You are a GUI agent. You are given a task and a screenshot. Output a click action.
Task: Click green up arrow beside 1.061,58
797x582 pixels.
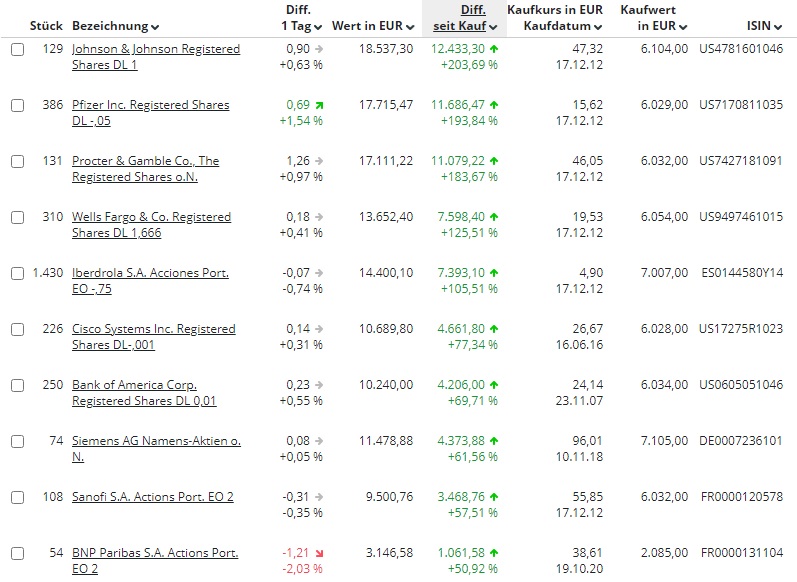tap(494, 553)
